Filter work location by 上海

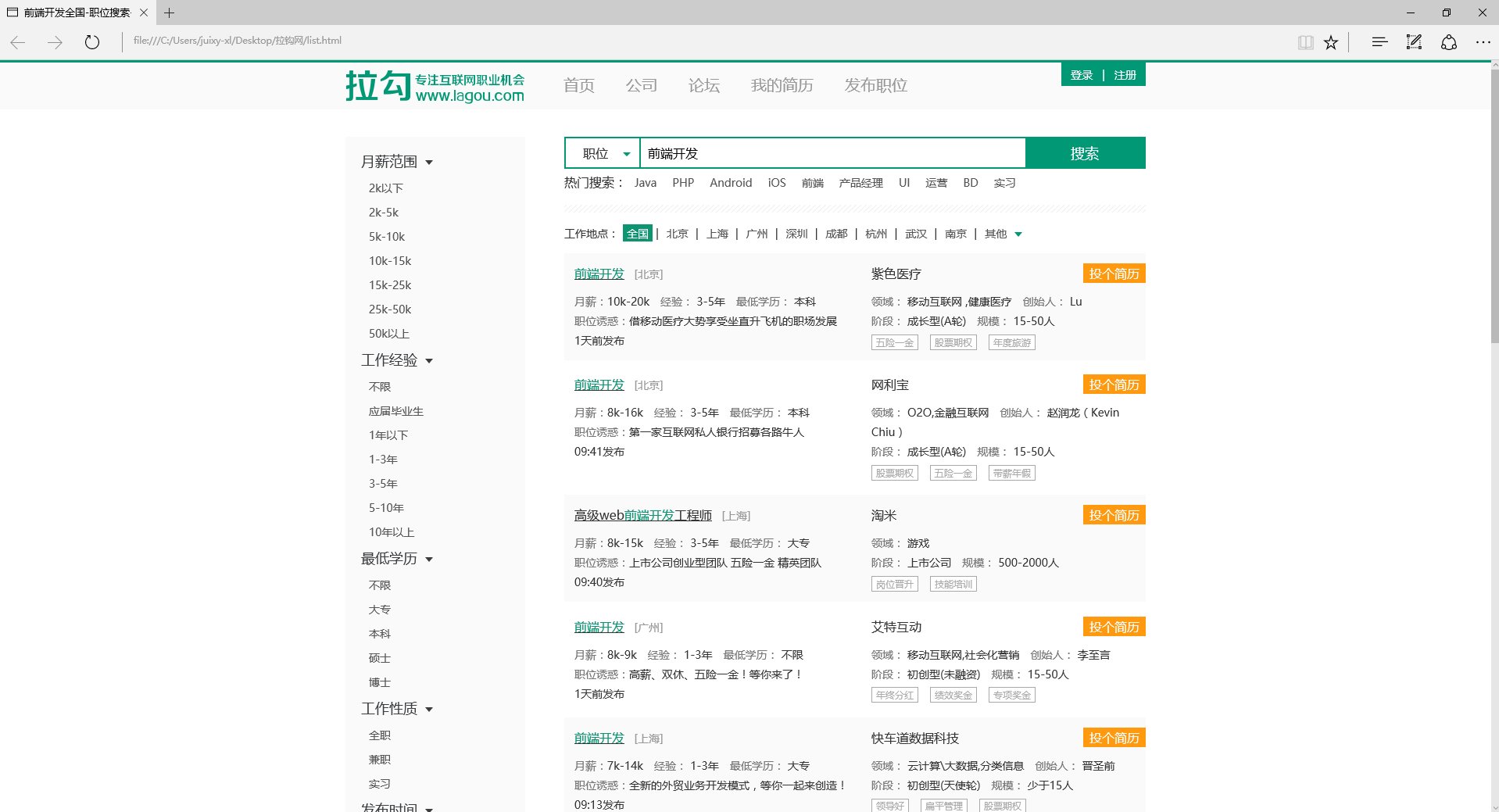click(717, 234)
